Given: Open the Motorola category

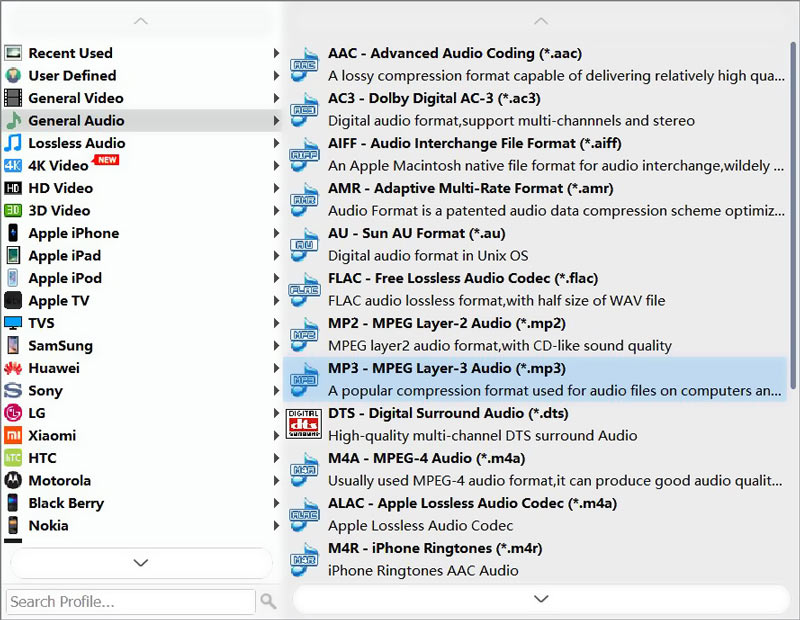Looking at the screenshot, I should 142,480.
